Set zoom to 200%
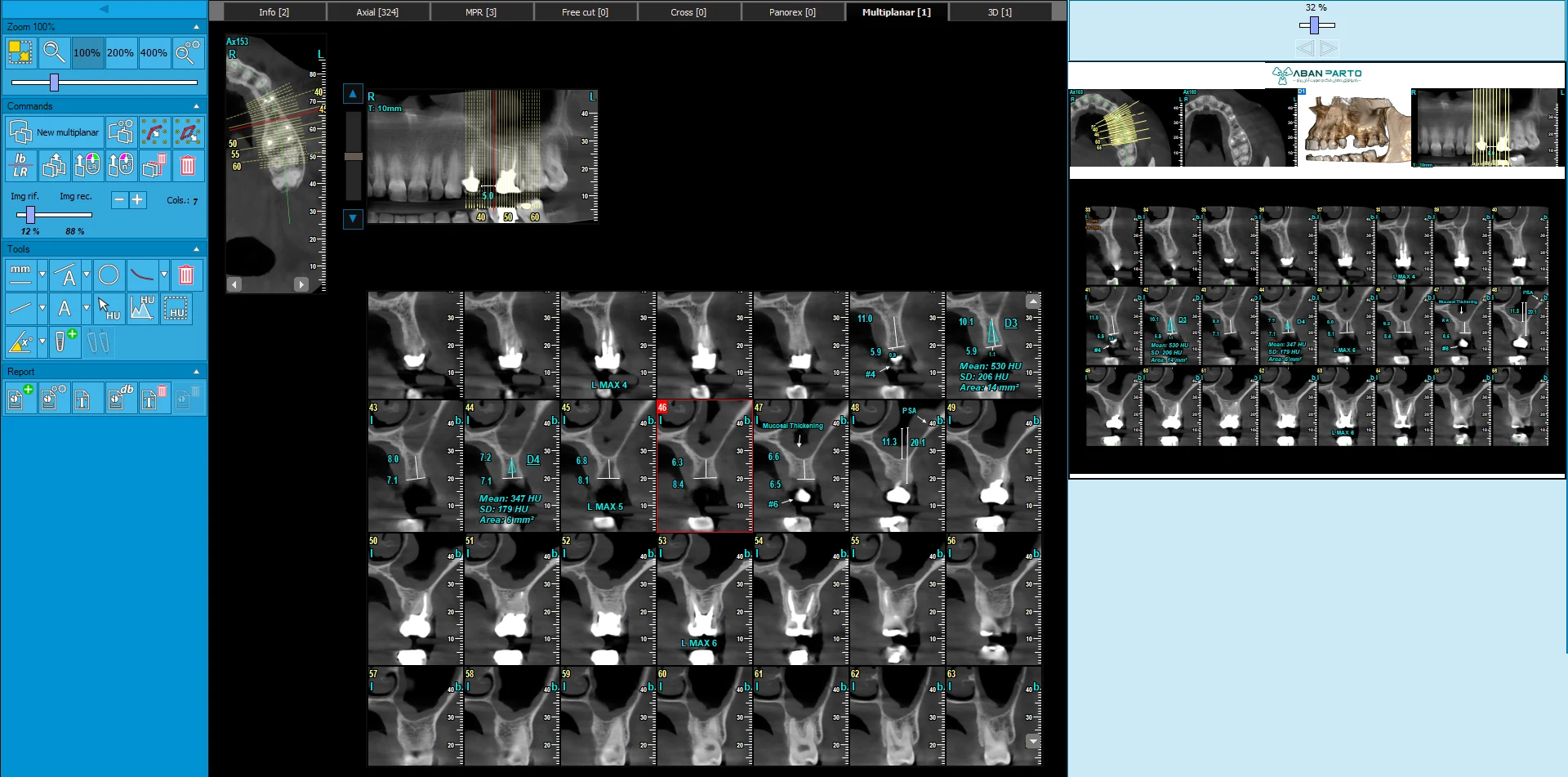The width and height of the screenshot is (1568, 777). click(121, 53)
